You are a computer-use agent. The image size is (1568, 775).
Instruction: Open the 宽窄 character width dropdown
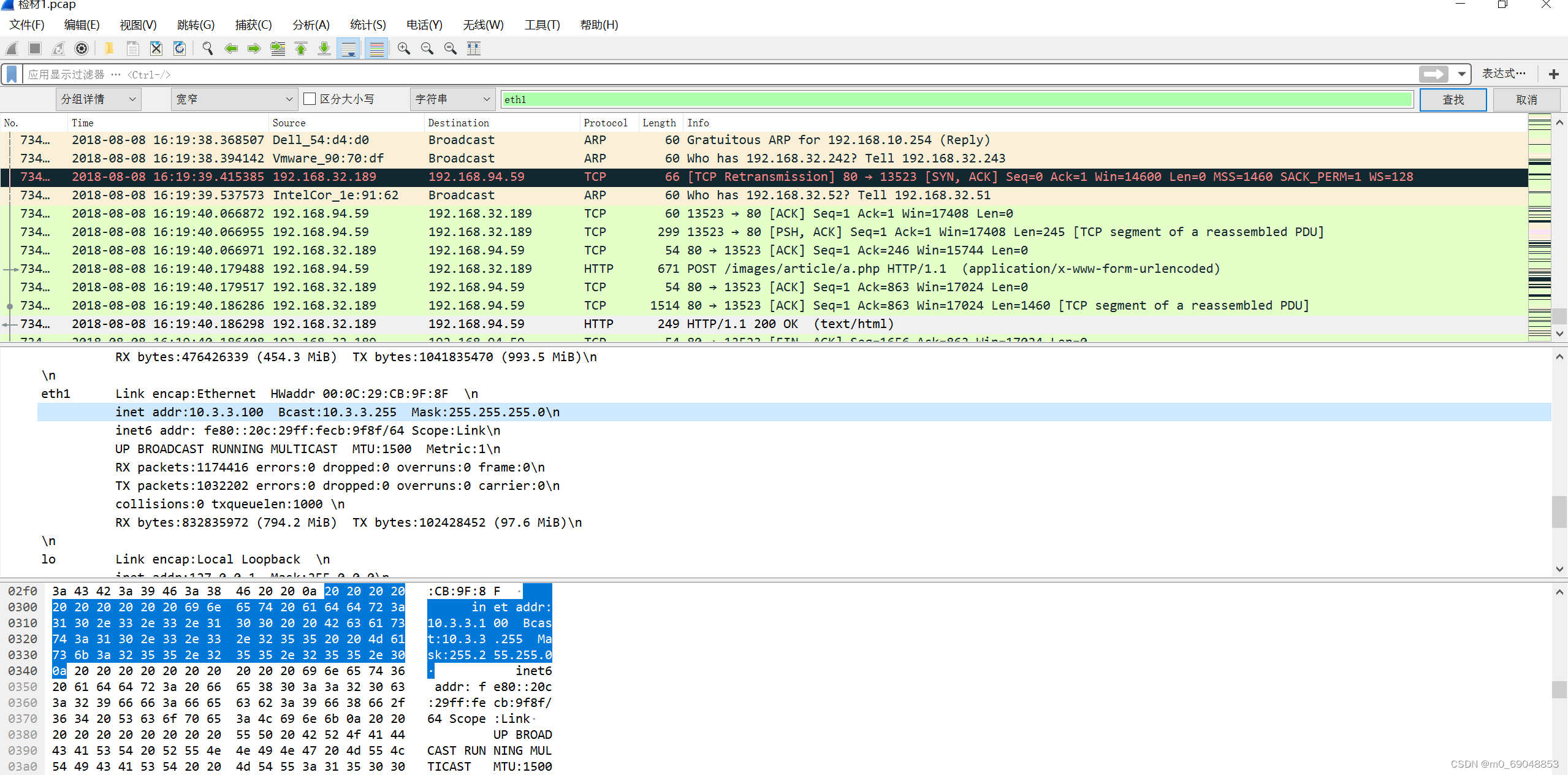coord(234,99)
